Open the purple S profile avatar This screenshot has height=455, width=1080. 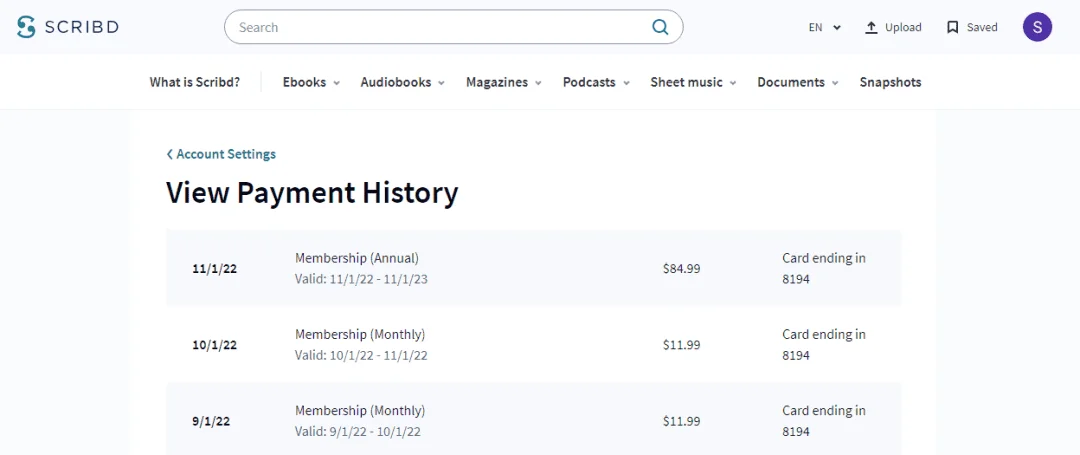pos(1037,28)
